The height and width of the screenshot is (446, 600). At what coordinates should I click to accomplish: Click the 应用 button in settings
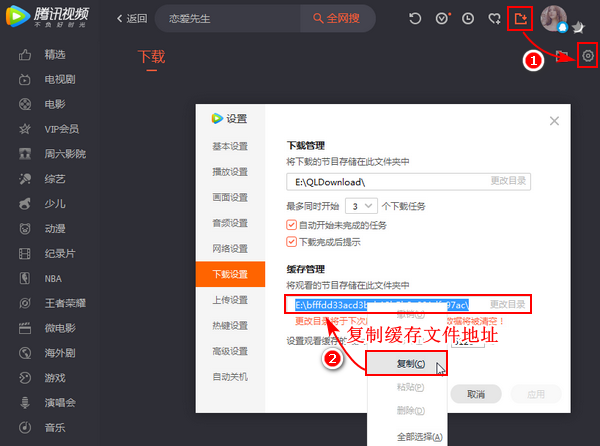point(536,394)
